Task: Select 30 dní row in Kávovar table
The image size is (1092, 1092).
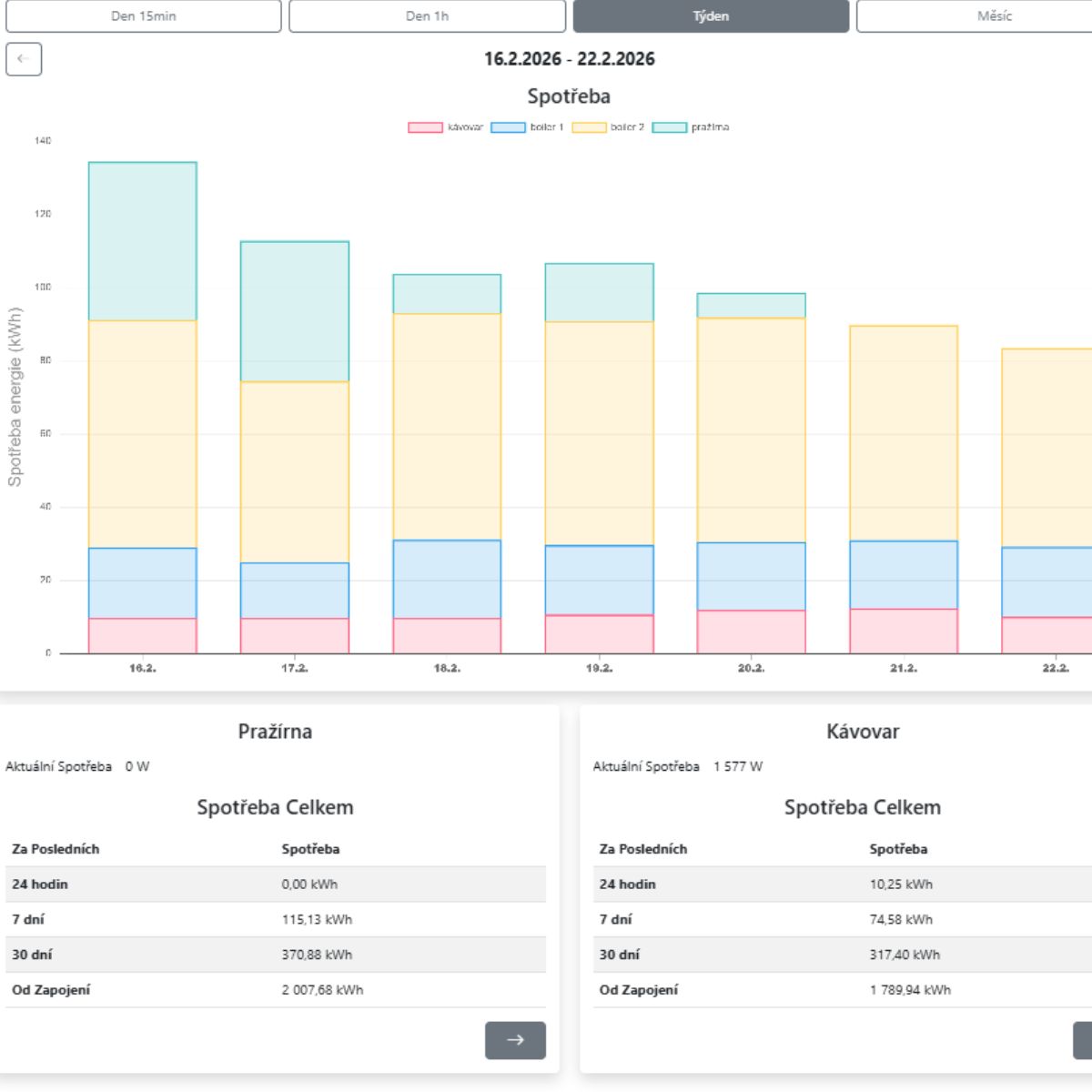Action: point(842,955)
